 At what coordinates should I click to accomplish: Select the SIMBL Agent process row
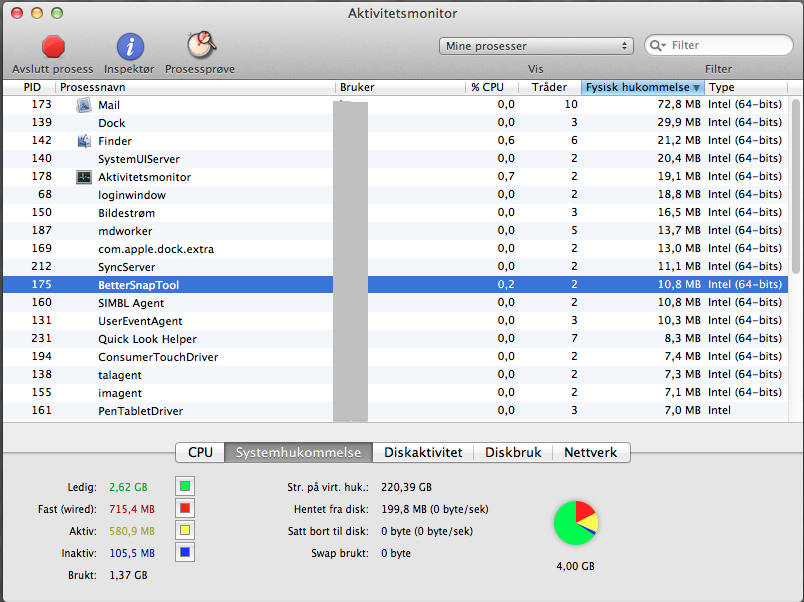pos(395,303)
